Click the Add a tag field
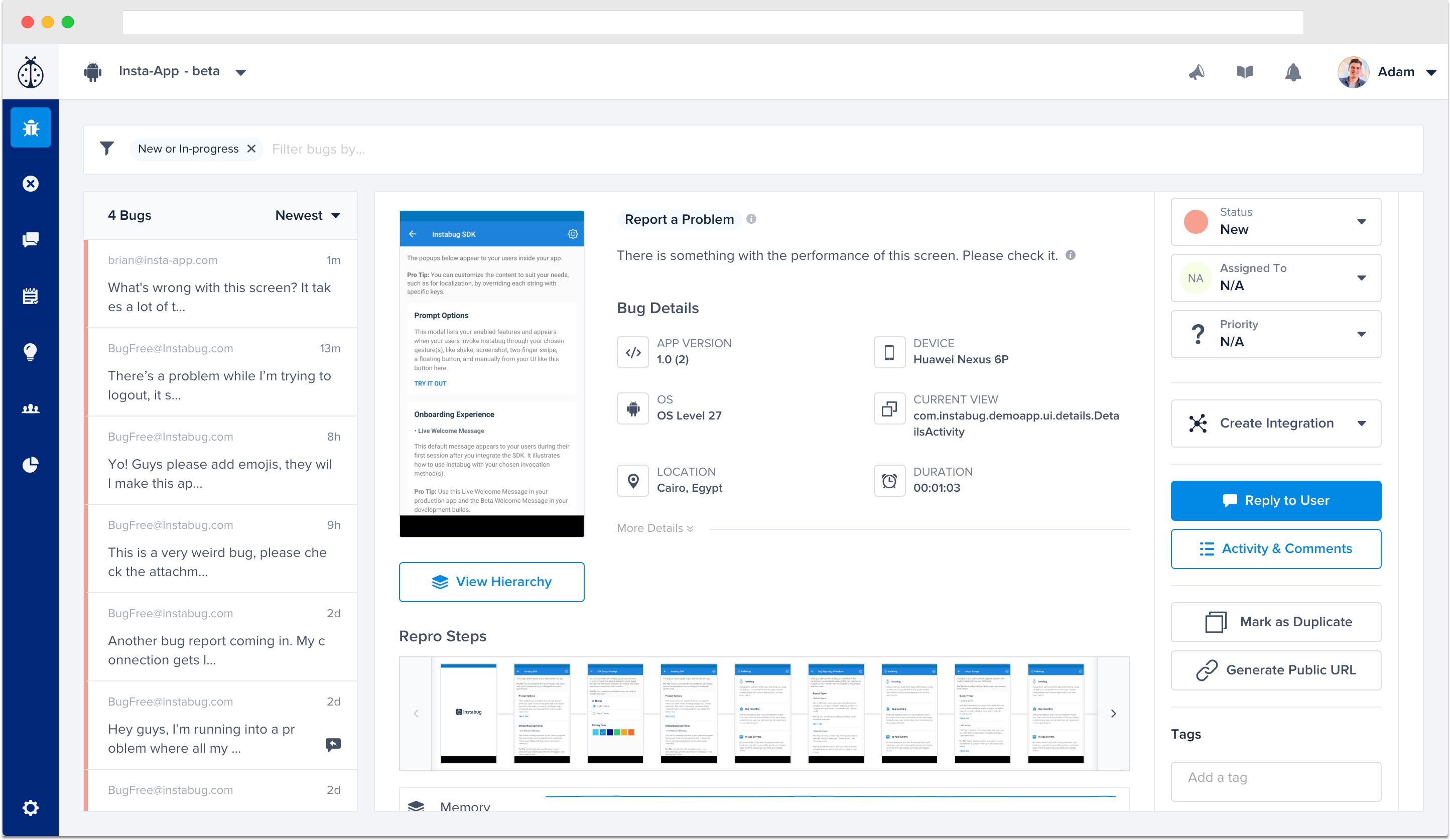Viewport: 1450px width, 840px height. coord(1276,778)
